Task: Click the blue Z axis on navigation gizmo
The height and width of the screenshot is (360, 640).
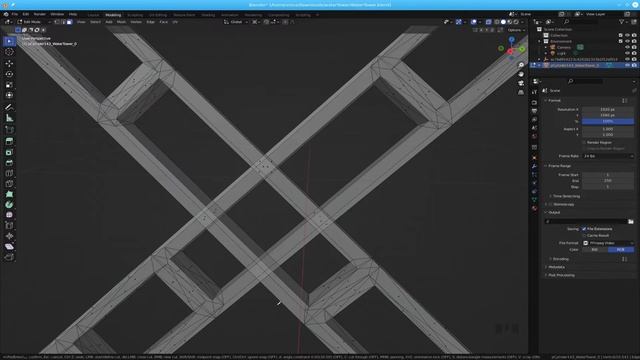Action: tap(511, 40)
